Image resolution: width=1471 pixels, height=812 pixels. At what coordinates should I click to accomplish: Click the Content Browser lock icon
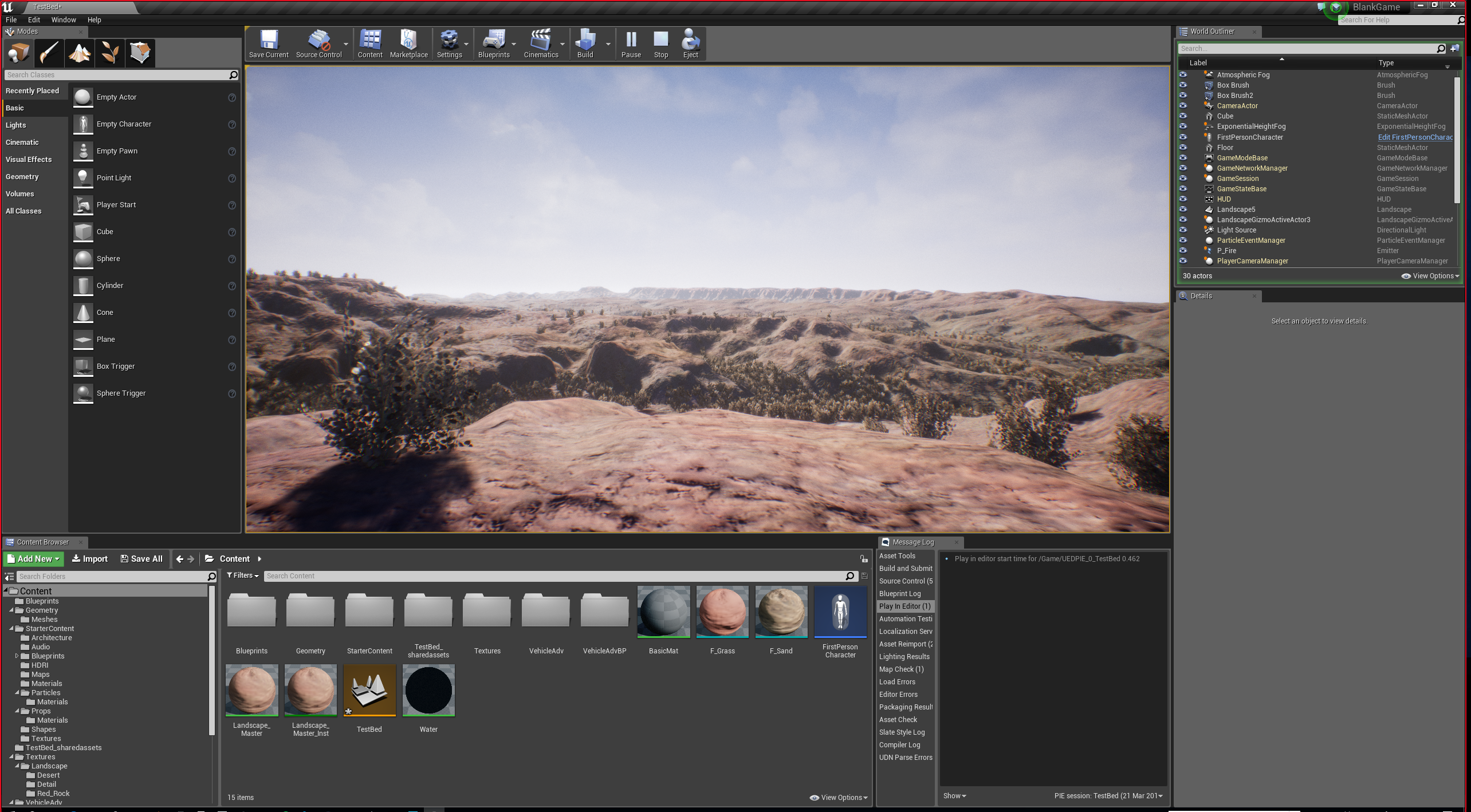[864, 559]
